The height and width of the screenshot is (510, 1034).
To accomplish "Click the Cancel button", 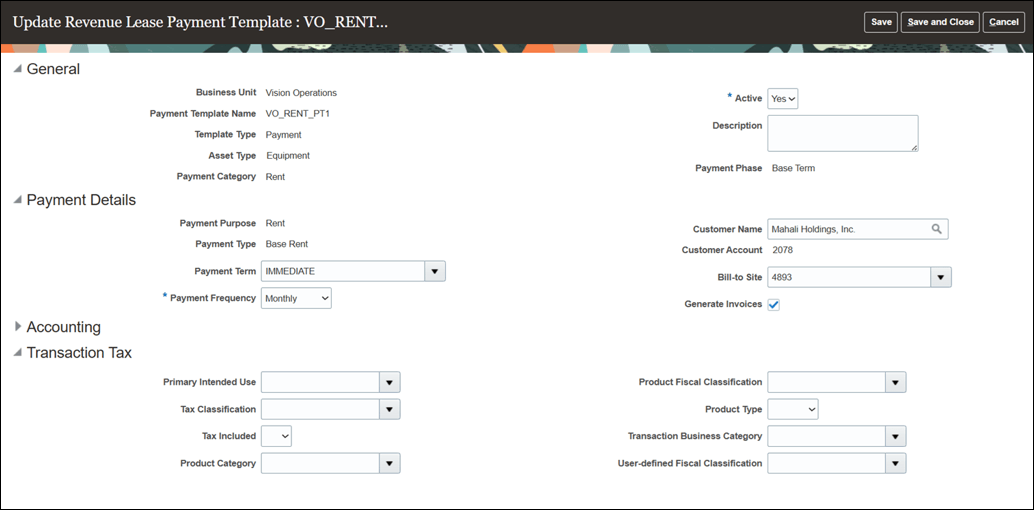I will click(1004, 22).
